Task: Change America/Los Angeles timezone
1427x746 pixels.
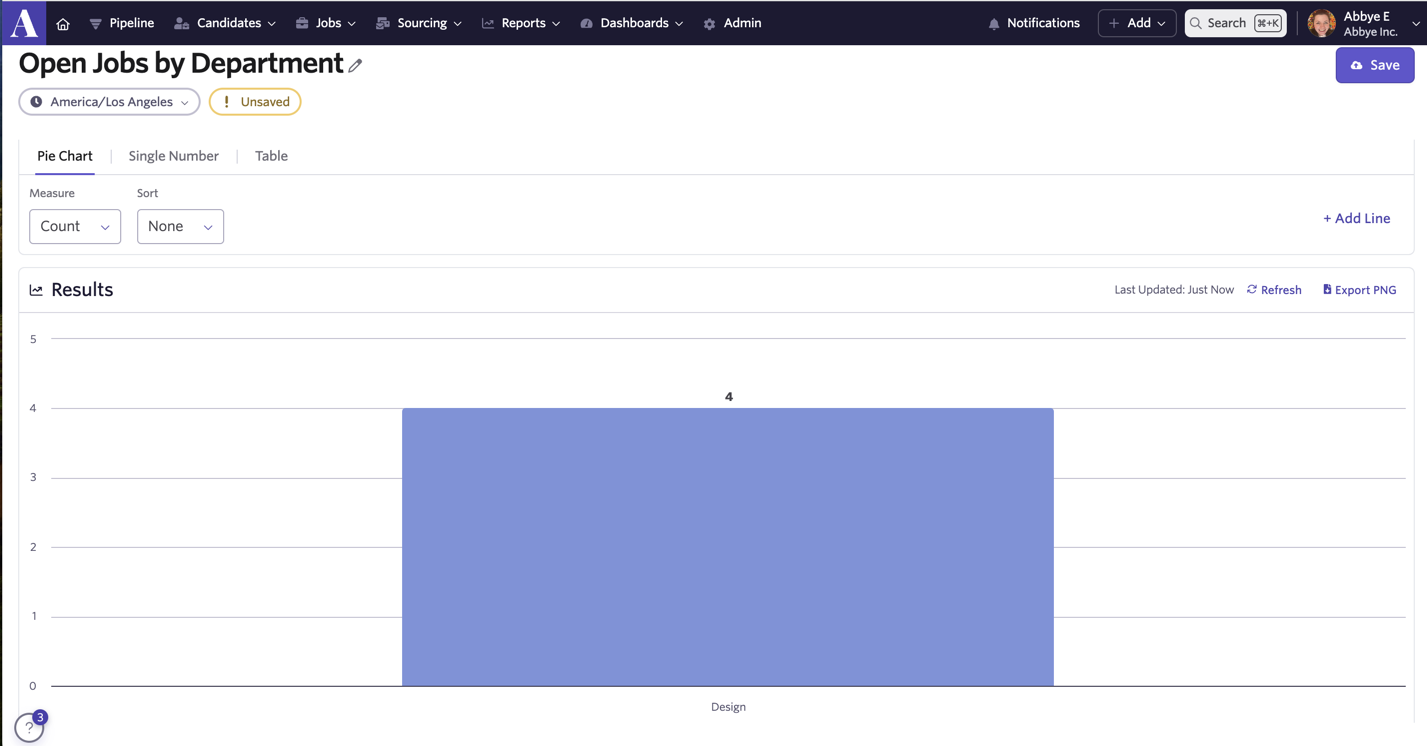Action: point(109,102)
